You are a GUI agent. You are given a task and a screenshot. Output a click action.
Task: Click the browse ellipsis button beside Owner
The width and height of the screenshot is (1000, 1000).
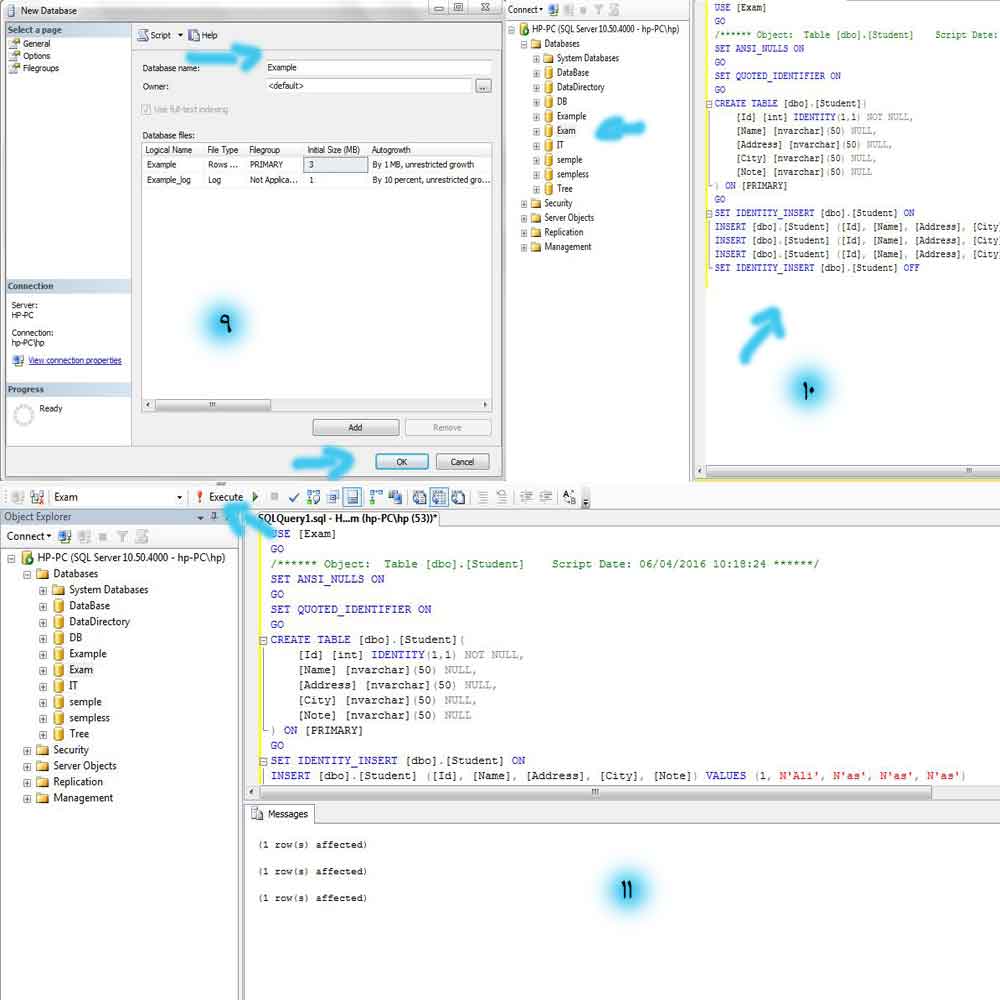[483, 87]
